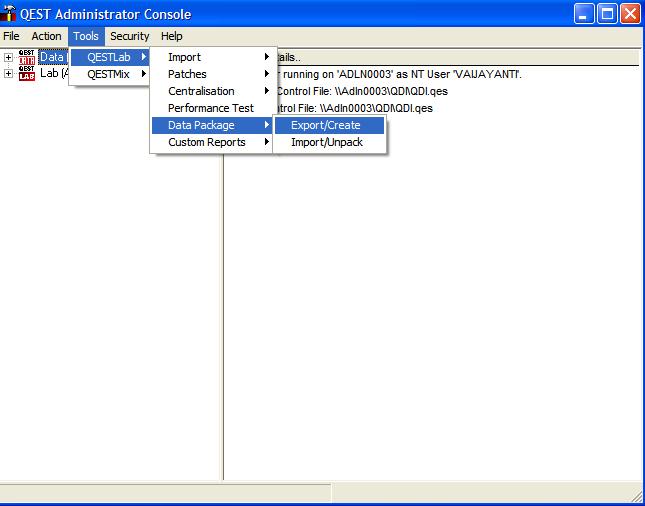Viewport: 645px width, 506px height.
Task: Expand the Lab tree node
Action: coord(9,73)
